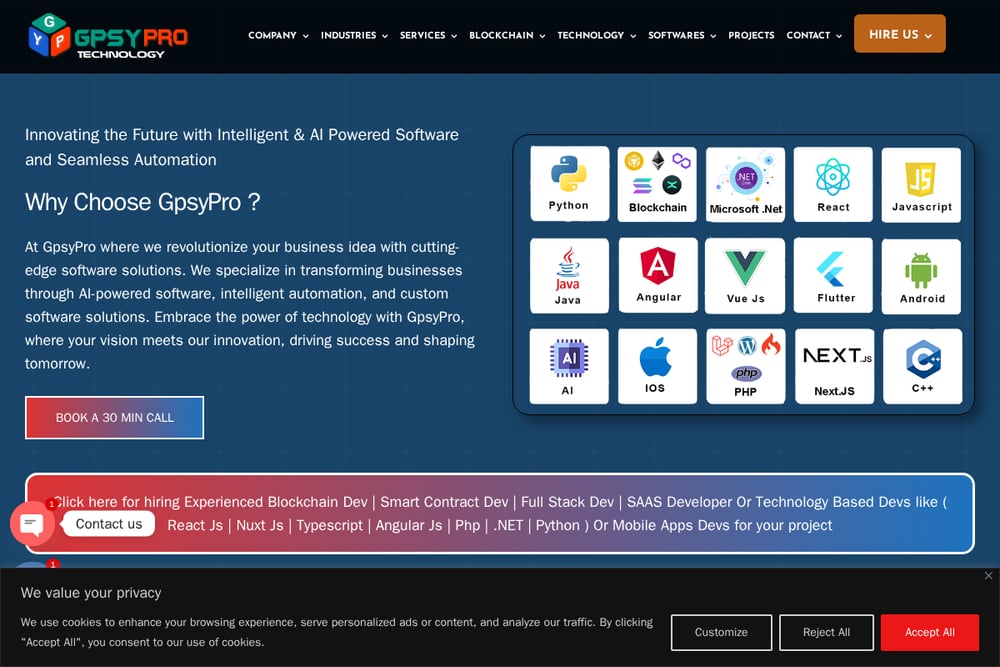The width and height of the screenshot is (1000, 667).
Task: Open the Microsoft .Net tile
Action: point(745,184)
